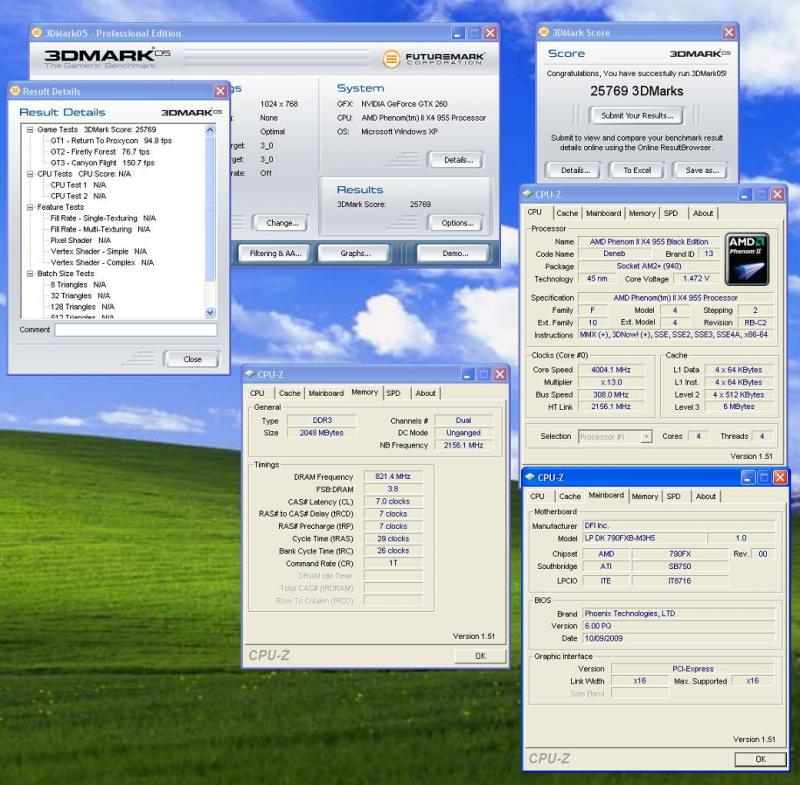
Task: Click the title icon of the CPU-Z memory window
Action: click(x=250, y=374)
